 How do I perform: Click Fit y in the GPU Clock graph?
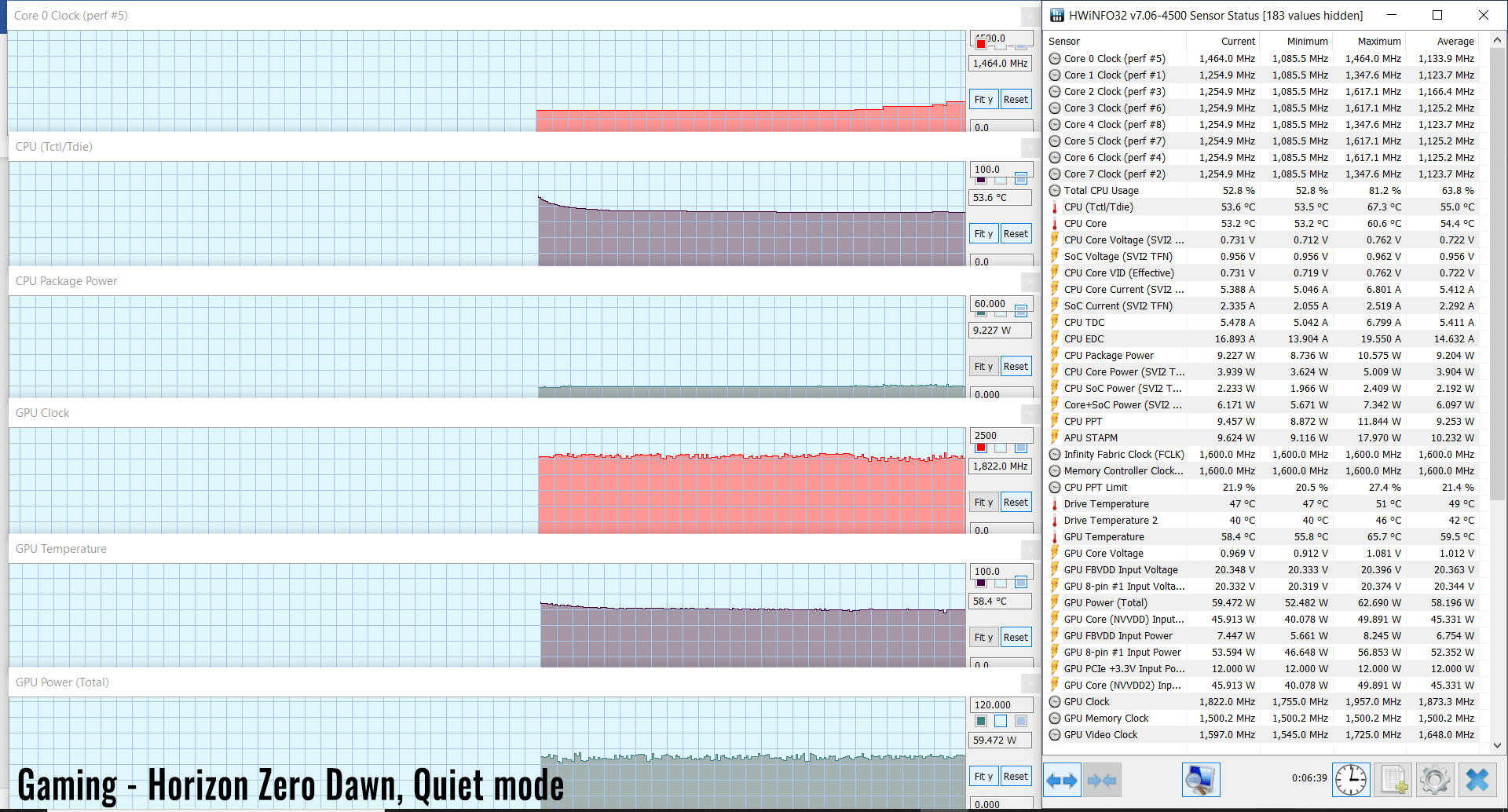[x=984, y=503]
